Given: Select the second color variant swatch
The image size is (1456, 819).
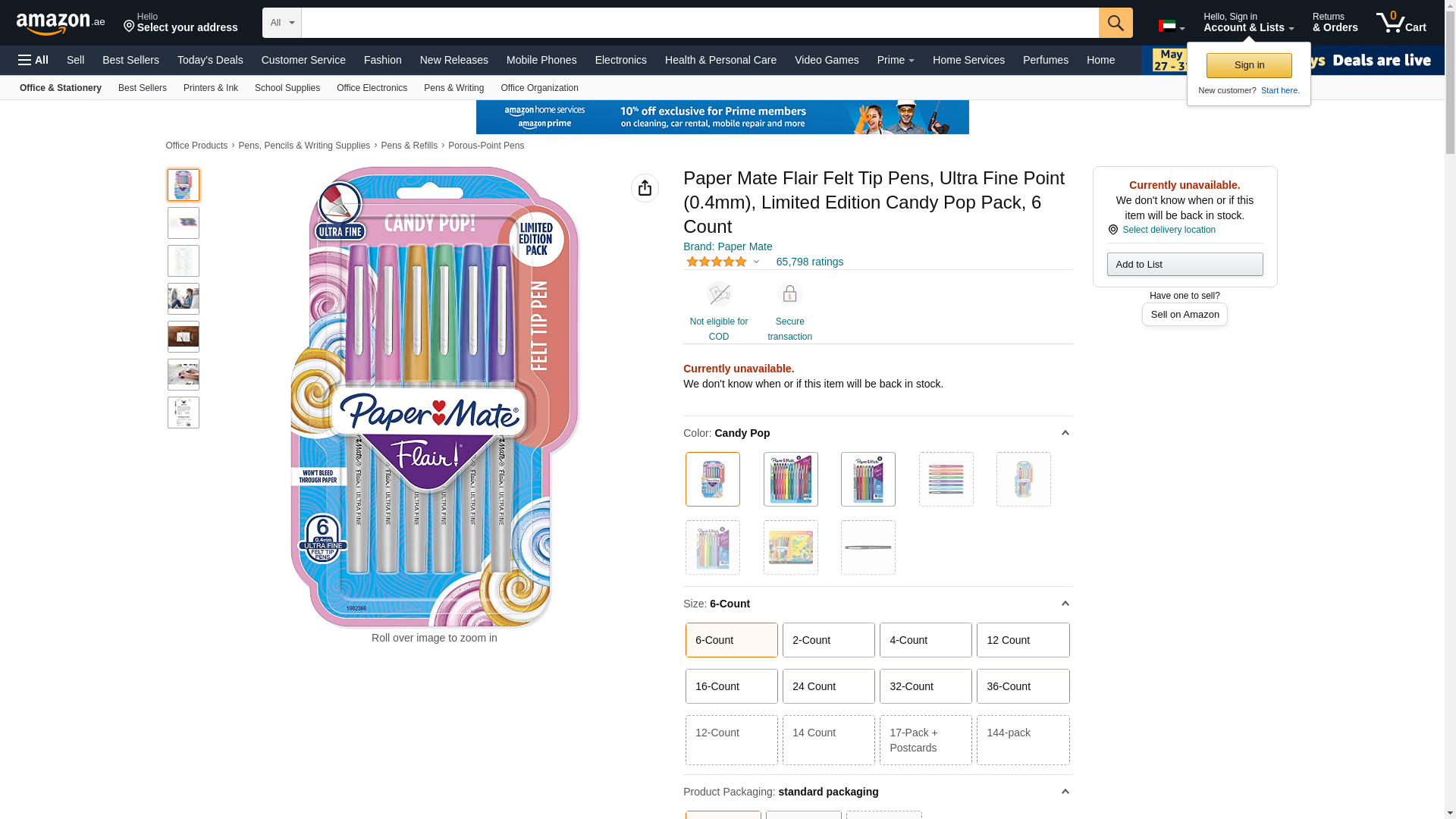Looking at the screenshot, I should coord(790,479).
